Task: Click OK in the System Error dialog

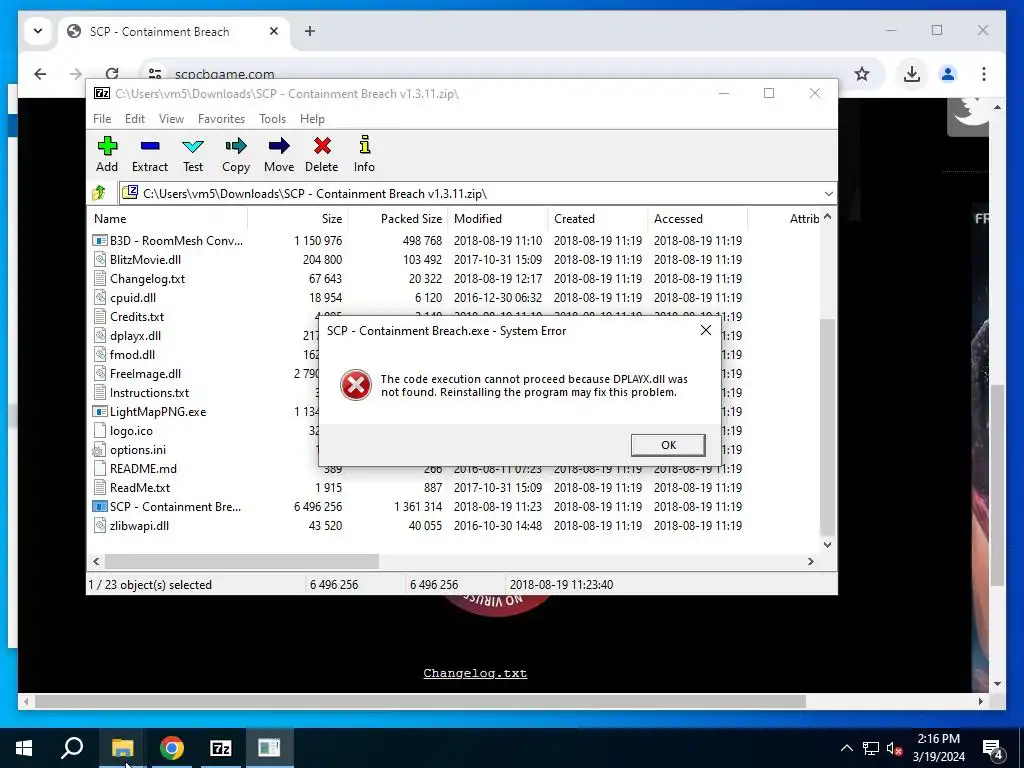Action: 668,445
